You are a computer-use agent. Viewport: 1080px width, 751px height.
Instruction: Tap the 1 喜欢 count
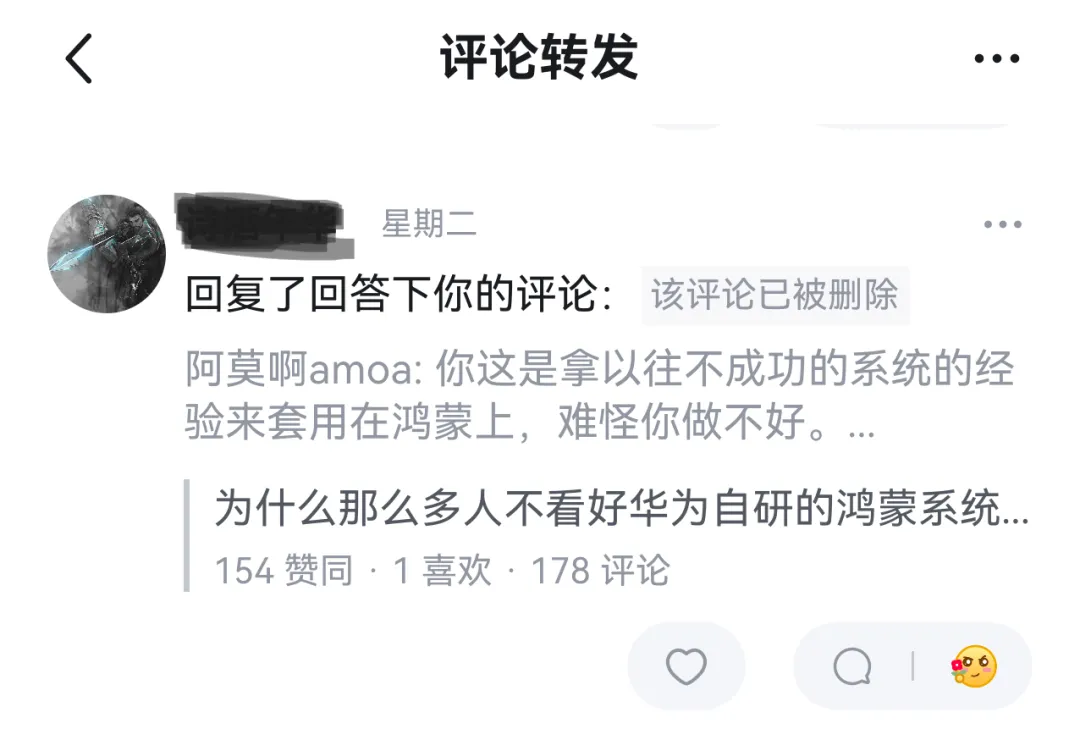coord(442,570)
